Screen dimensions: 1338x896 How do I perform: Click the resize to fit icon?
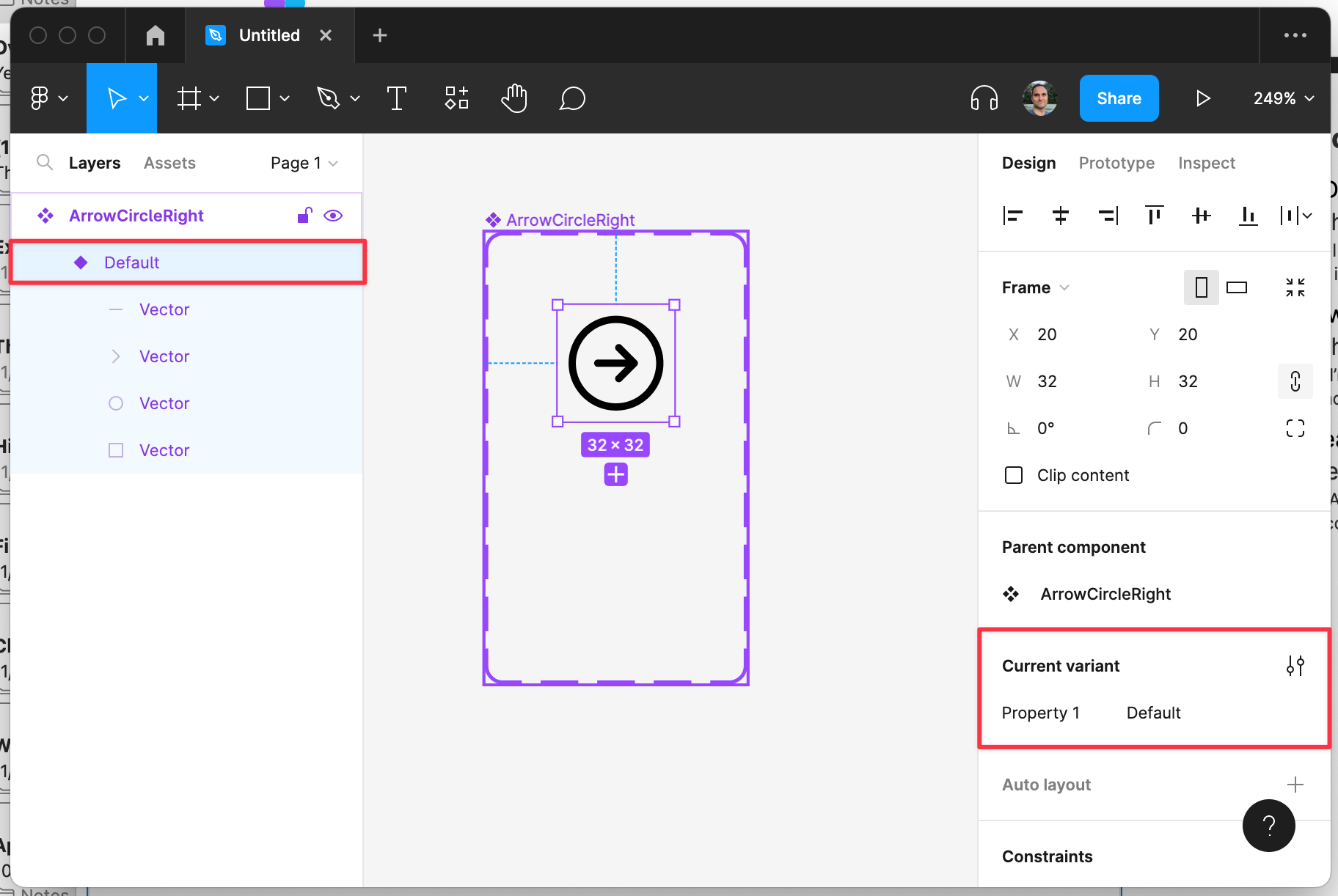coord(1295,287)
